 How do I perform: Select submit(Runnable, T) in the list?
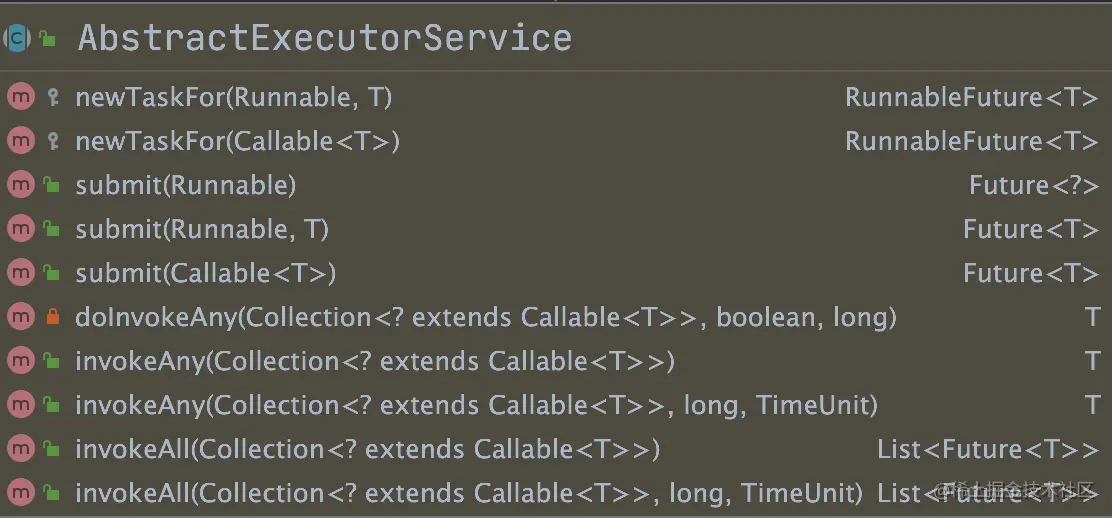tap(202, 229)
